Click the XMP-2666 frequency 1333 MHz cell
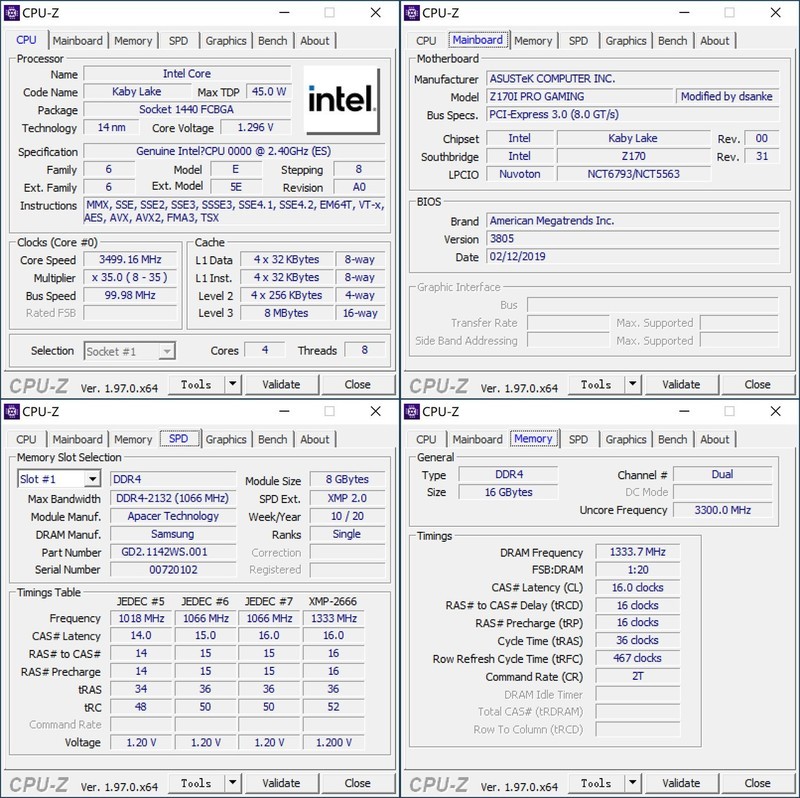This screenshot has height=798, width=800. pos(334,618)
